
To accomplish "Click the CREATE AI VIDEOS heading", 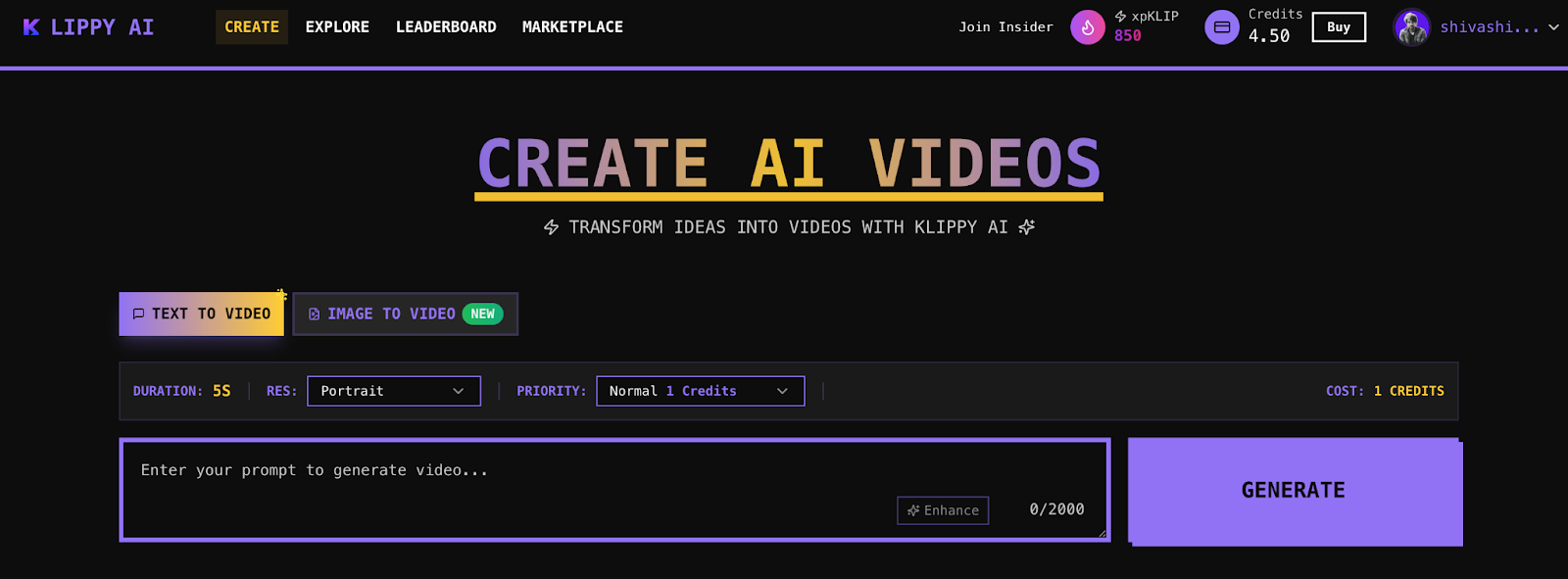I will click(x=789, y=164).
